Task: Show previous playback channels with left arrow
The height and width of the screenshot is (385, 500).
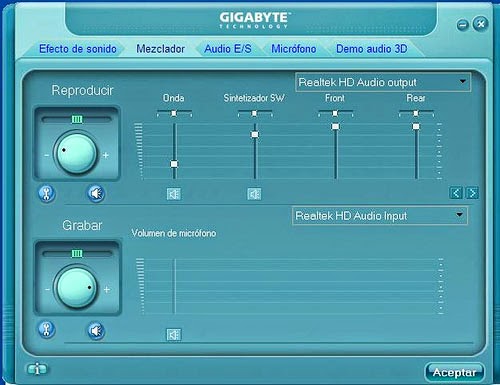Action: pyautogui.click(x=456, y=193)
